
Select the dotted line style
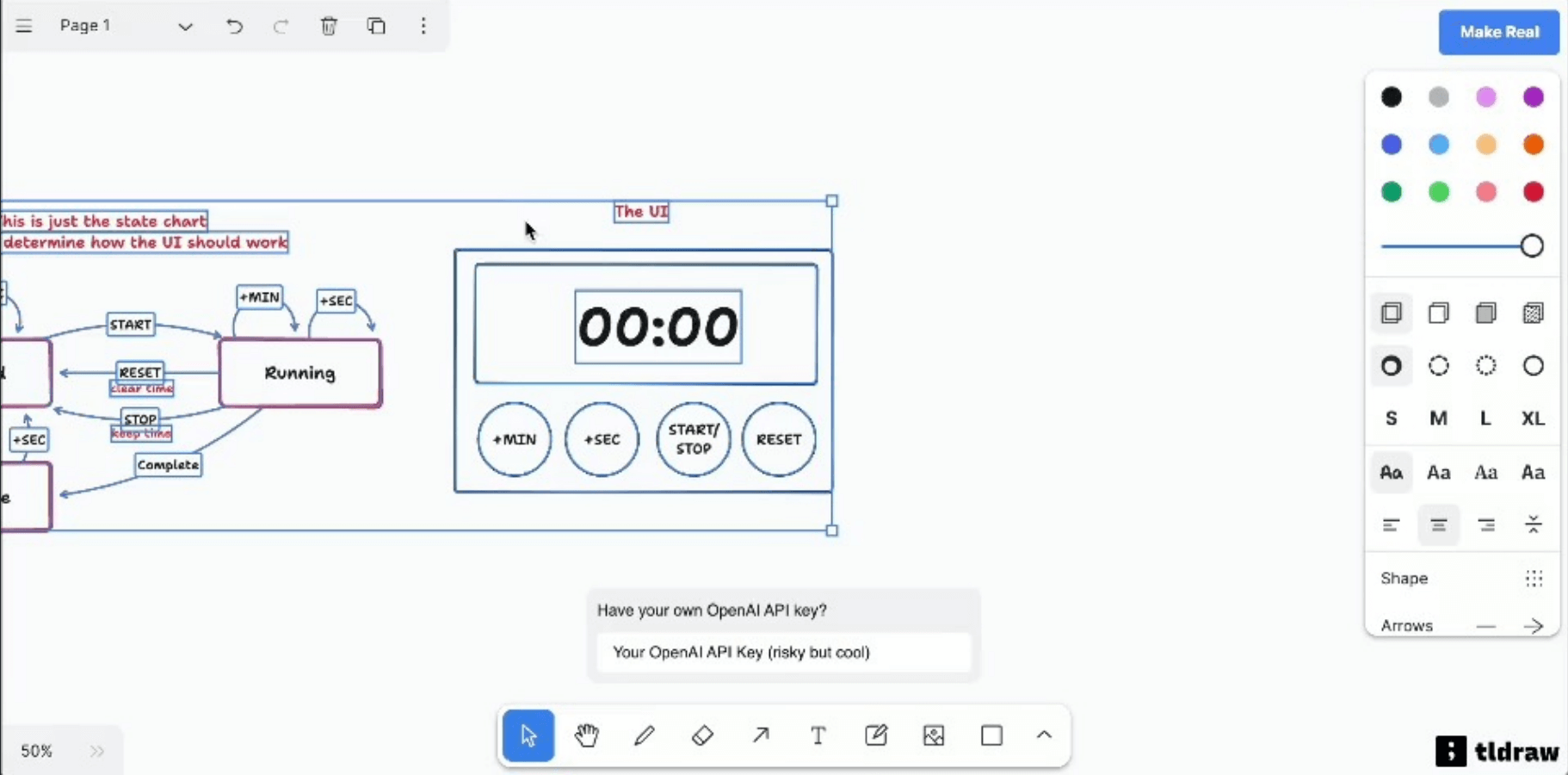coord(1486,366)
